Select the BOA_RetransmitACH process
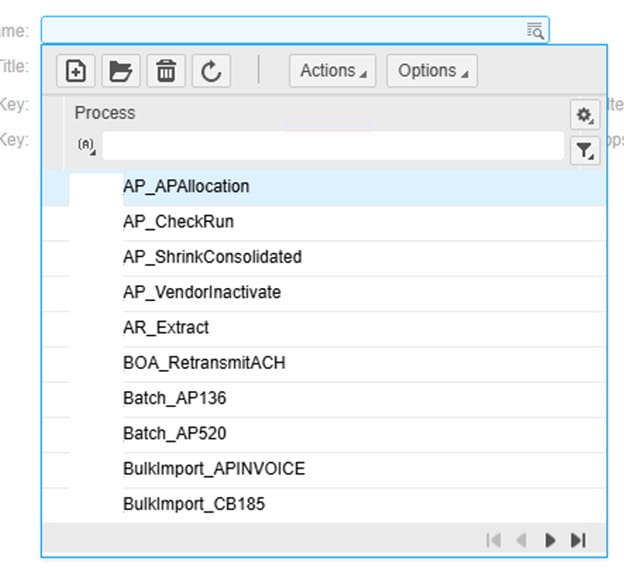 coord(204,363)
